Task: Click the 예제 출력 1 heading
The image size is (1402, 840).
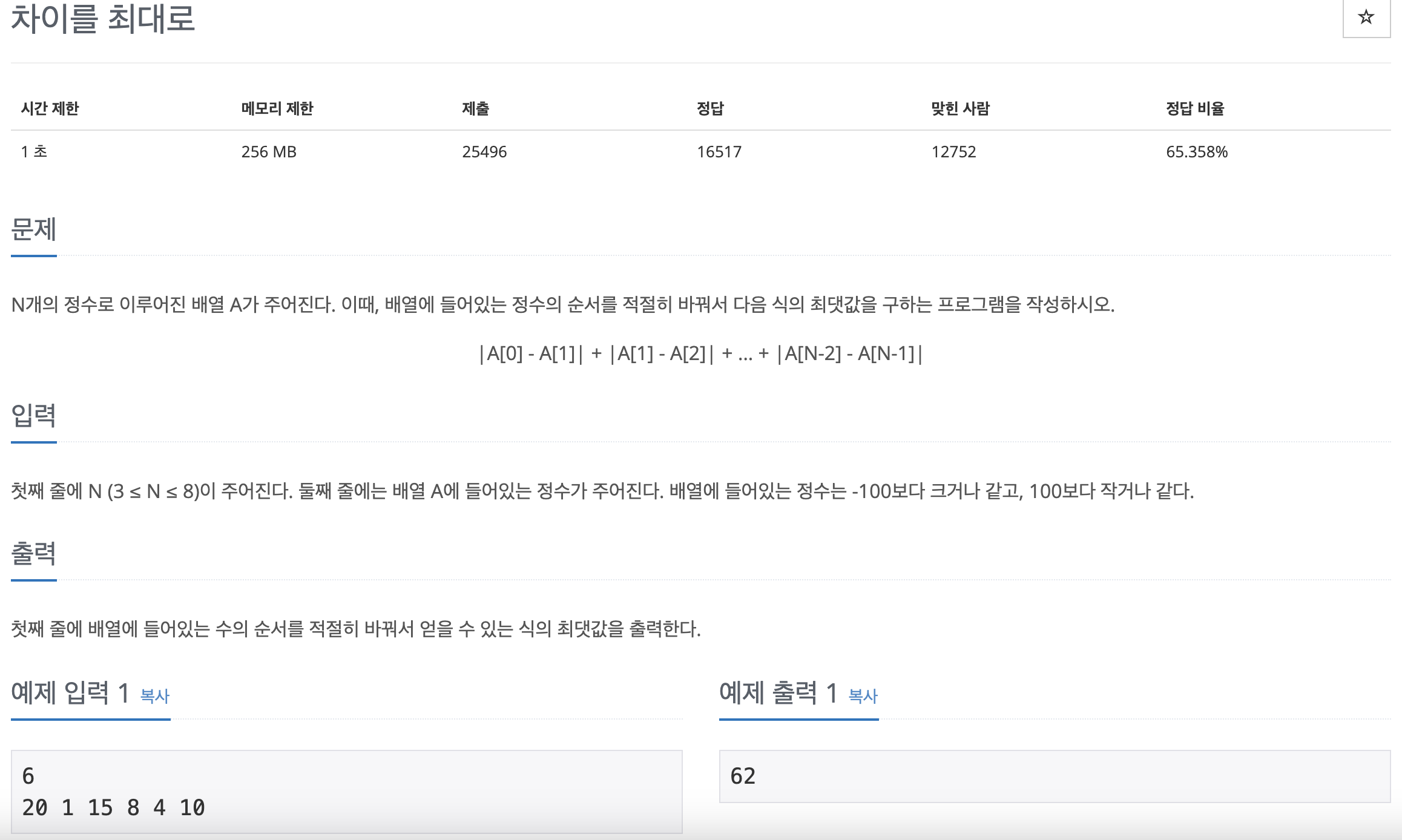Action: coord(778,693)
